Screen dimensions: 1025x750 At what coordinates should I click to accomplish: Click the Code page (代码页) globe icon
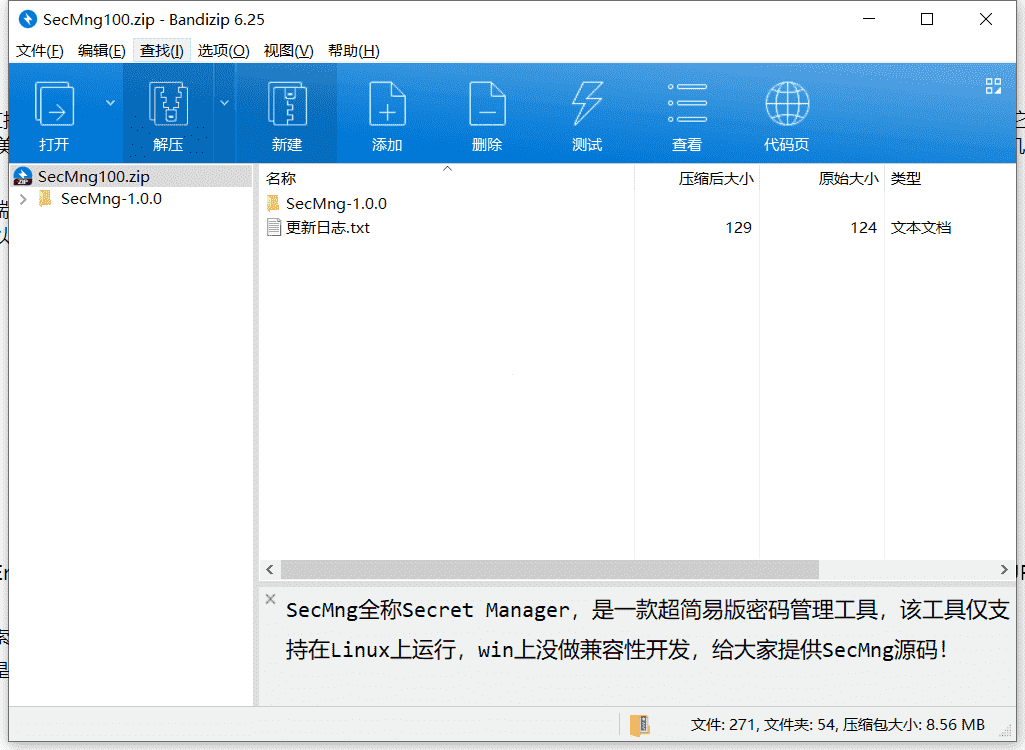[x=787, y=103]
